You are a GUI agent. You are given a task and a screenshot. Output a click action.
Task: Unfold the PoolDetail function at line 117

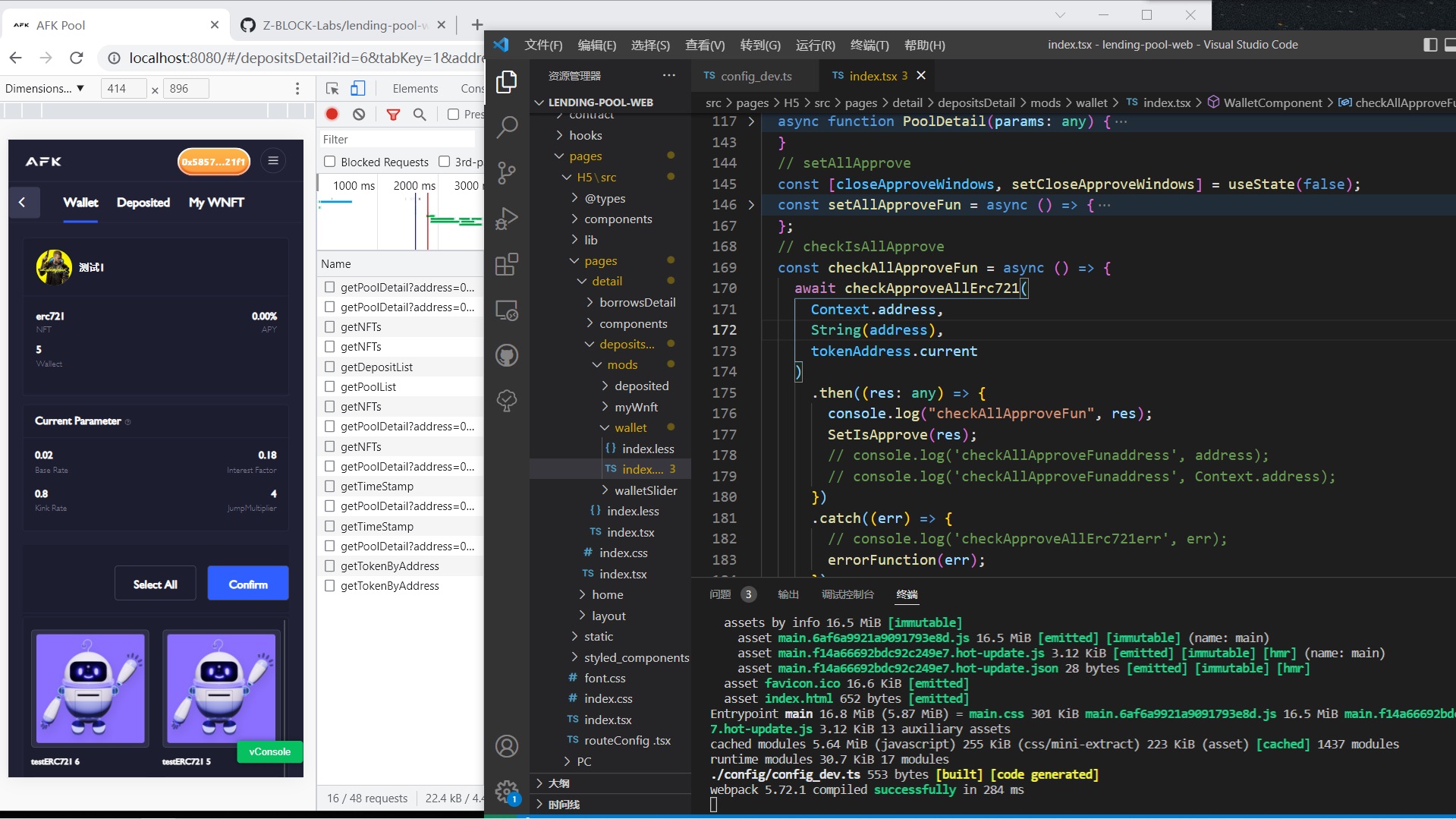752,121
